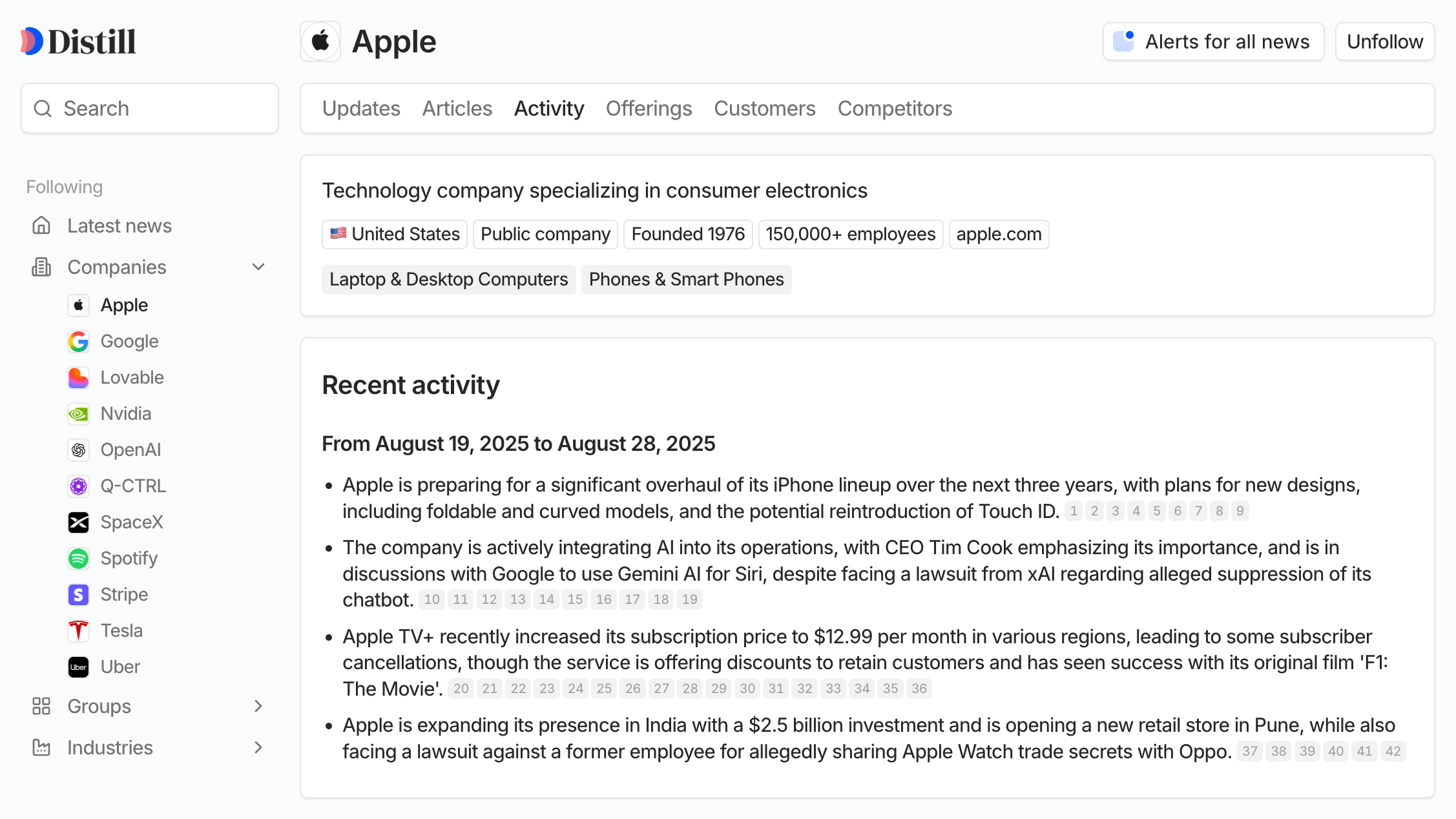
Task: Open citation number 42
Action: coord(1393,751)
